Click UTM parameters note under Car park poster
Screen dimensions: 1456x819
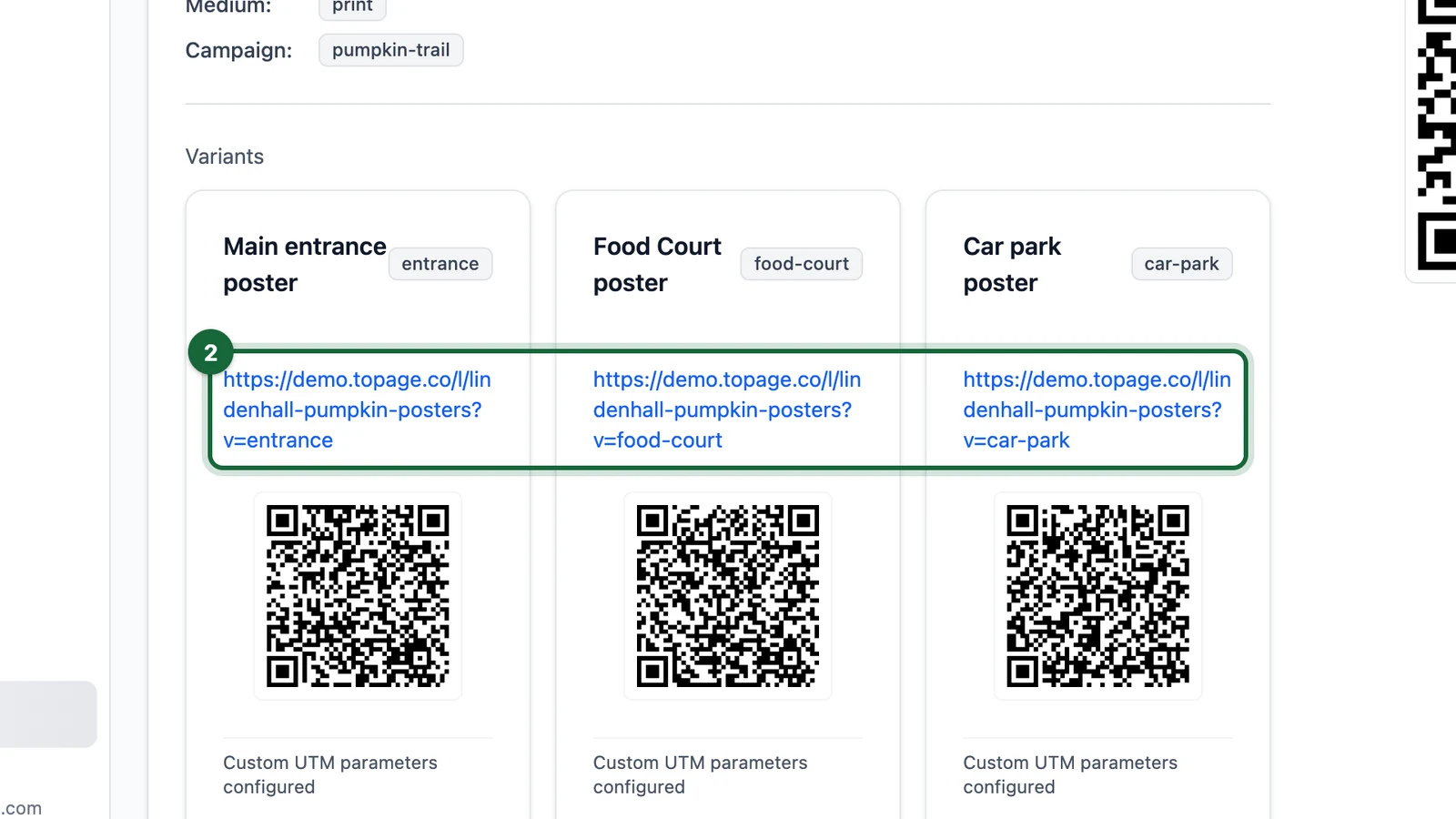tap(1070, 774)
